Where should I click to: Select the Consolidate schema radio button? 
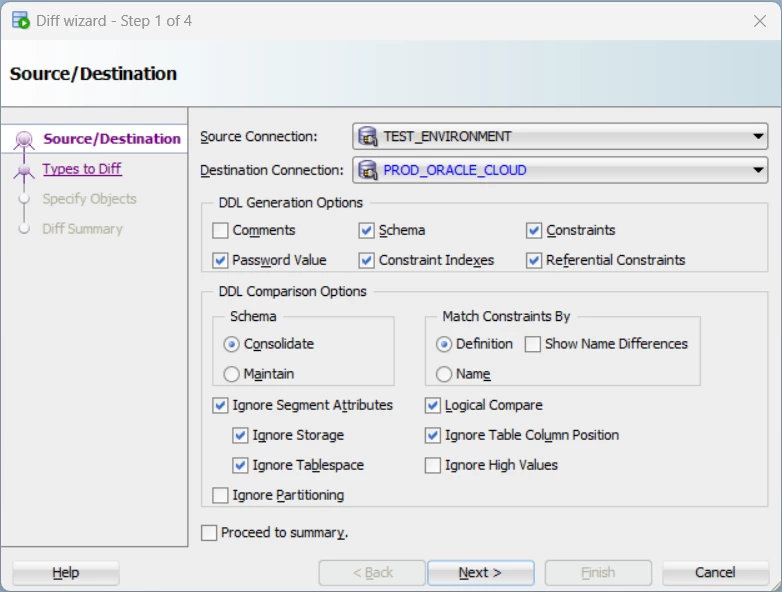[231, 344]
